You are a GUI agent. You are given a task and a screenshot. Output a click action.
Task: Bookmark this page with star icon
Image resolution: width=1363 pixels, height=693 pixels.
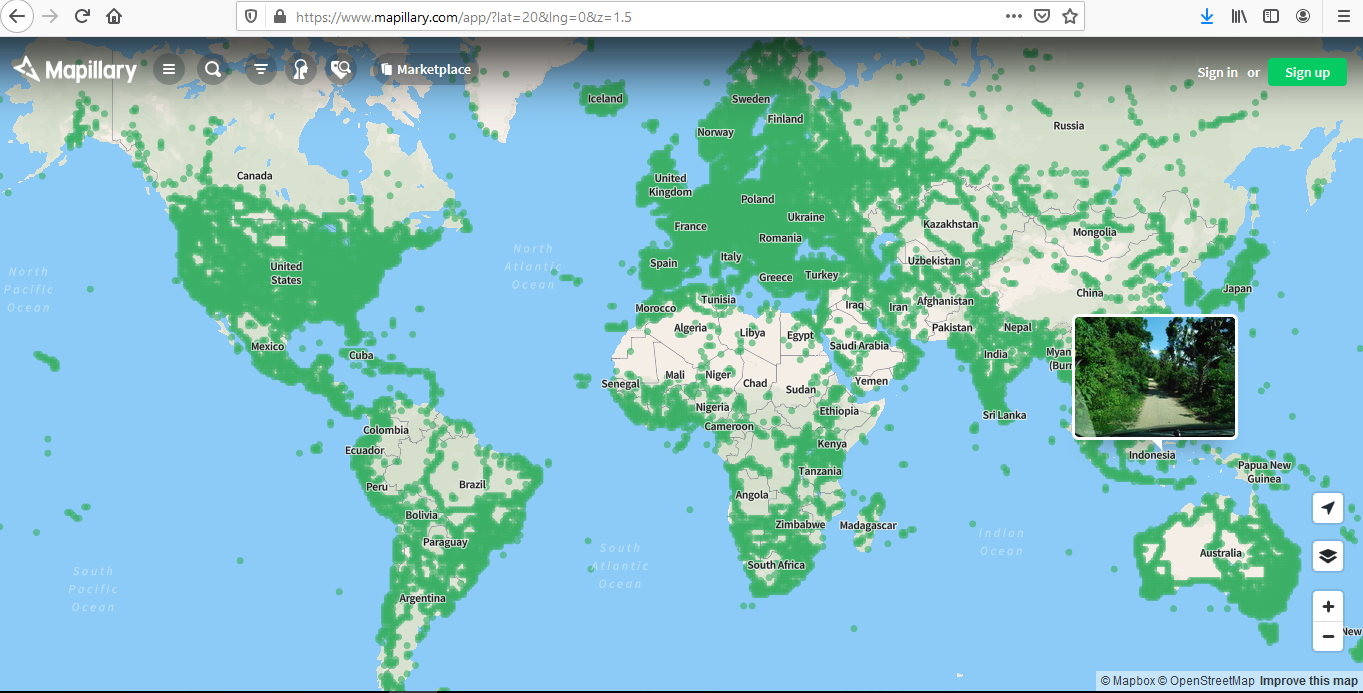1069,16
